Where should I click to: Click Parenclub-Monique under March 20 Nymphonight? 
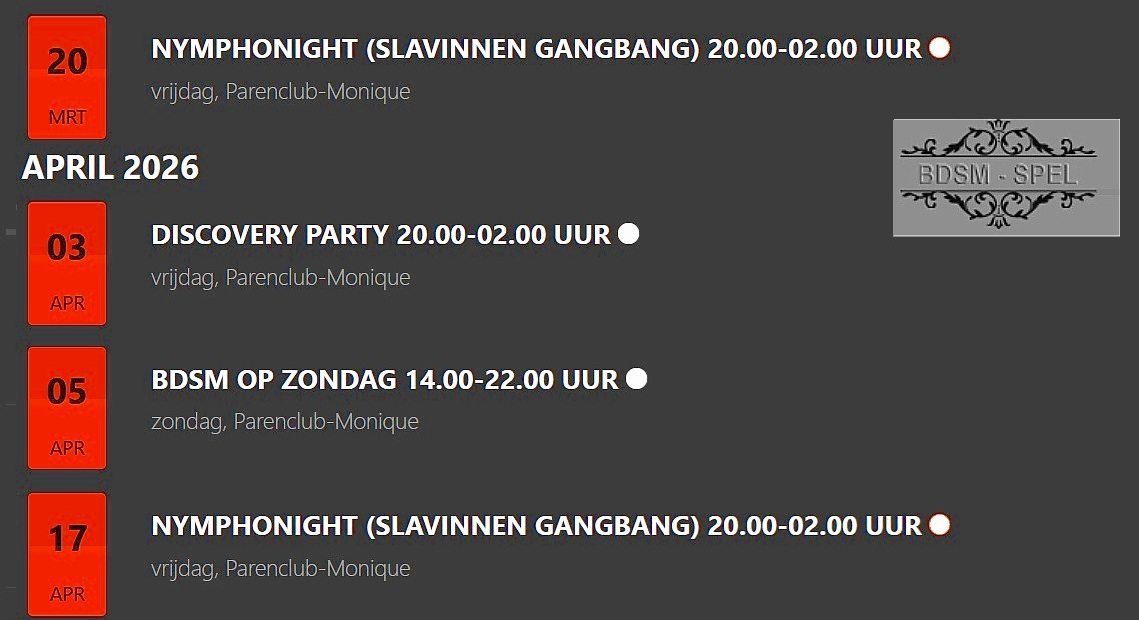pos(318,91)
